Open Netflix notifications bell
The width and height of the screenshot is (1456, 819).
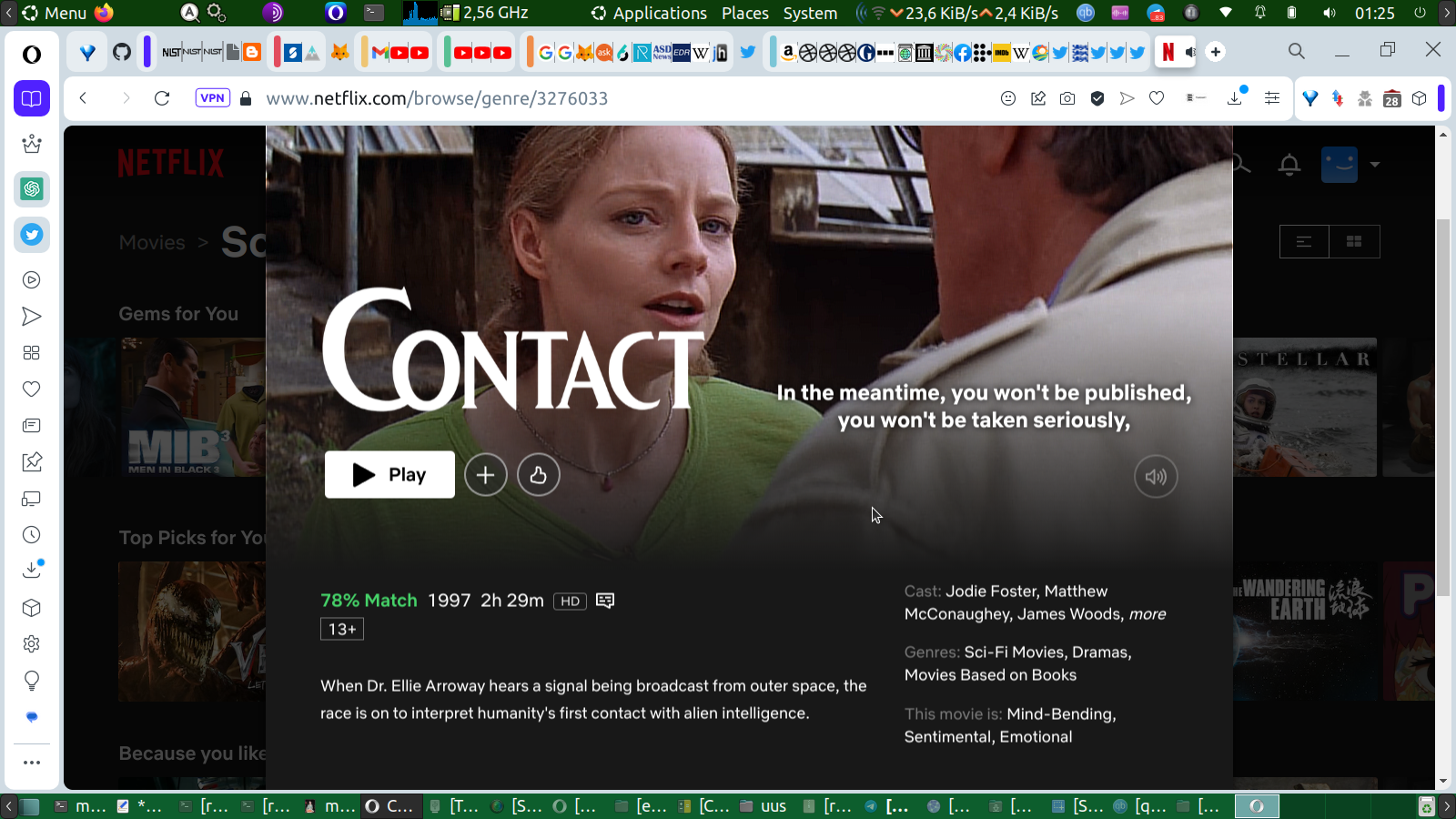(x=1289, y=165)
